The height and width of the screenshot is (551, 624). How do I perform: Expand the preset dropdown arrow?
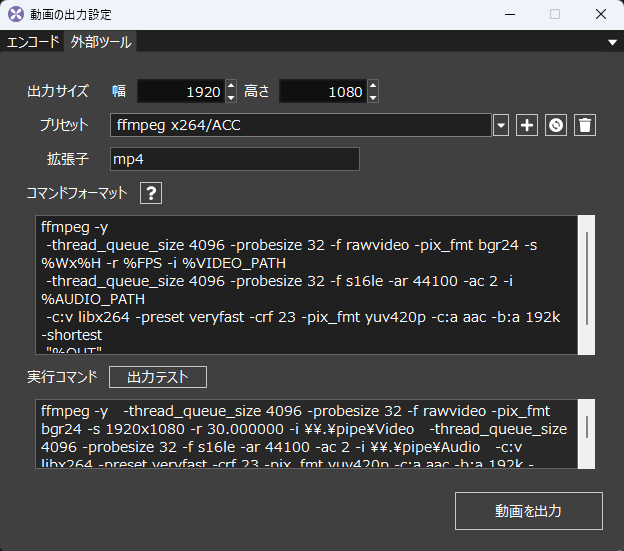click(x=501, y=125)
